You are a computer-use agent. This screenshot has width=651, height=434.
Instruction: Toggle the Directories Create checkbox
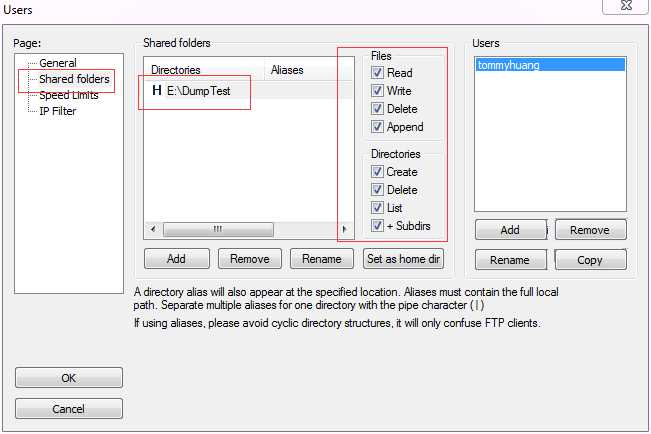[377, 172]
